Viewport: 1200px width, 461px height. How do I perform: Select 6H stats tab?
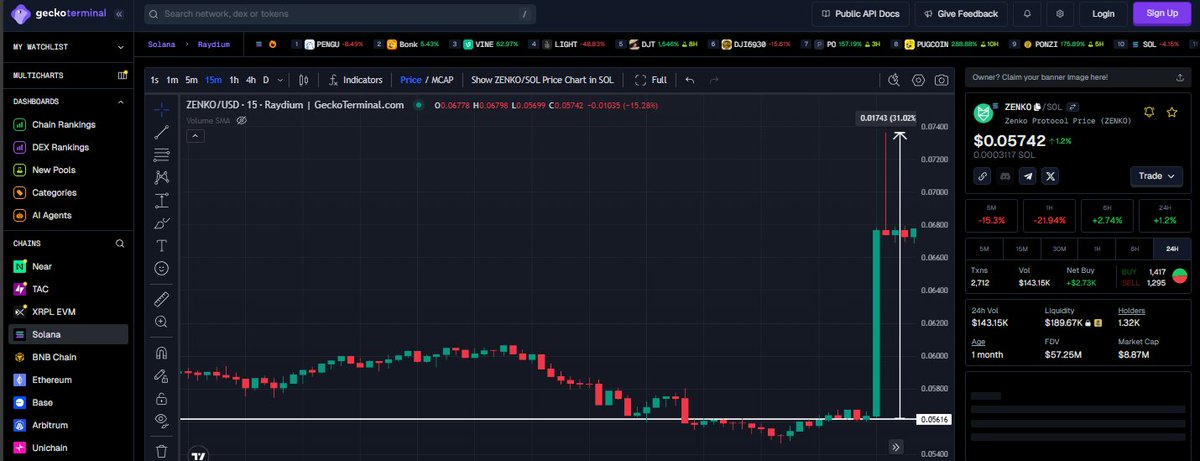1134,248
